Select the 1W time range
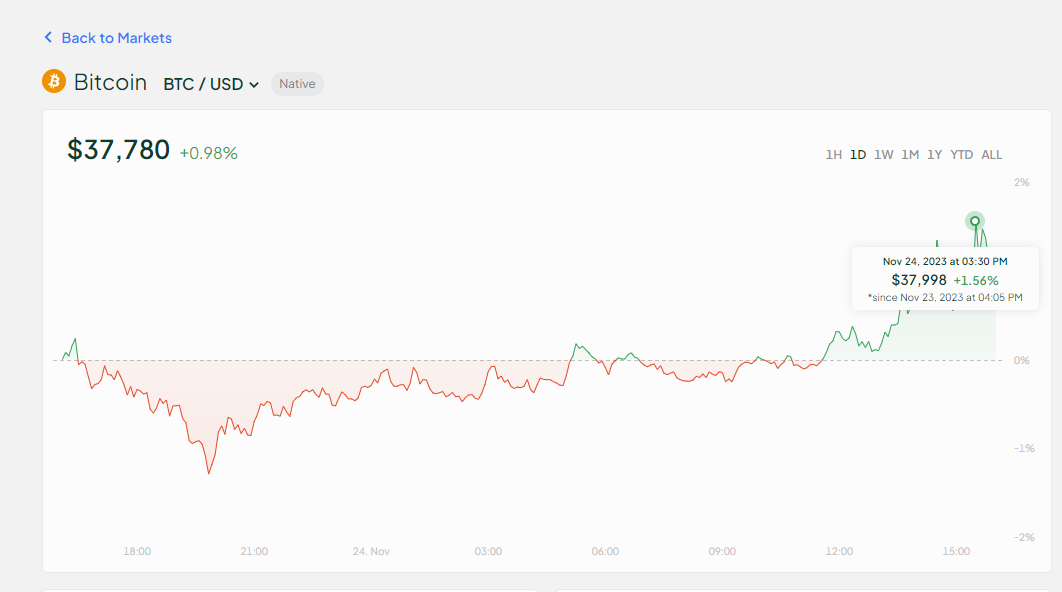Screen dimensions: 1062x592 pyautogui.click(x=883, y=154)
